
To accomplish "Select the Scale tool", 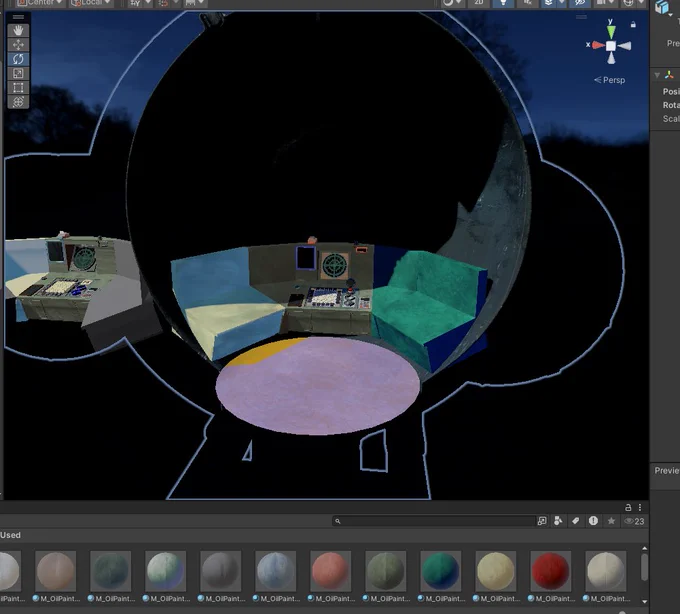I will (x=18, y=73).
